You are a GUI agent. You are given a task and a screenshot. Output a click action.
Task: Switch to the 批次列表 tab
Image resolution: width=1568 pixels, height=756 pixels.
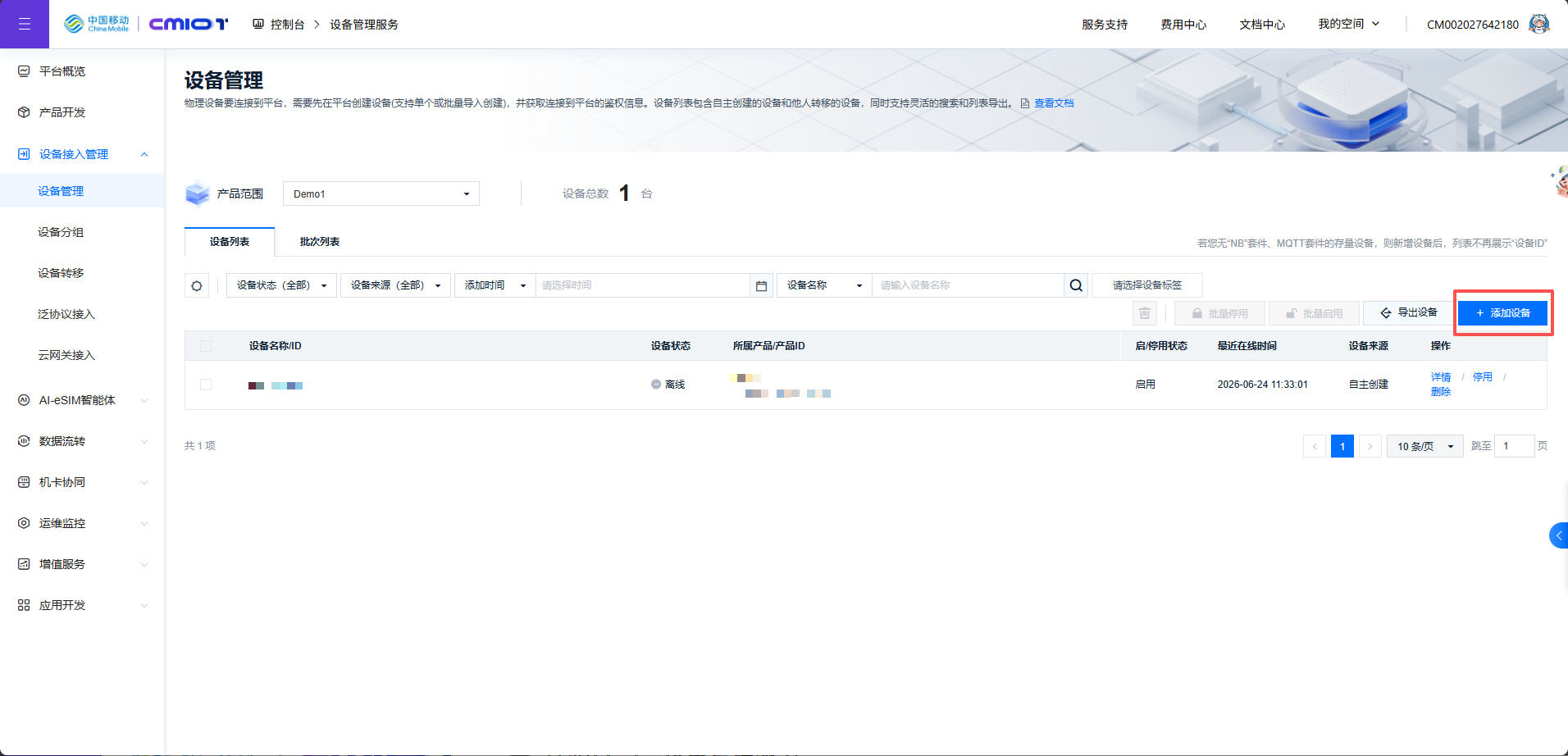click(320, 242)
